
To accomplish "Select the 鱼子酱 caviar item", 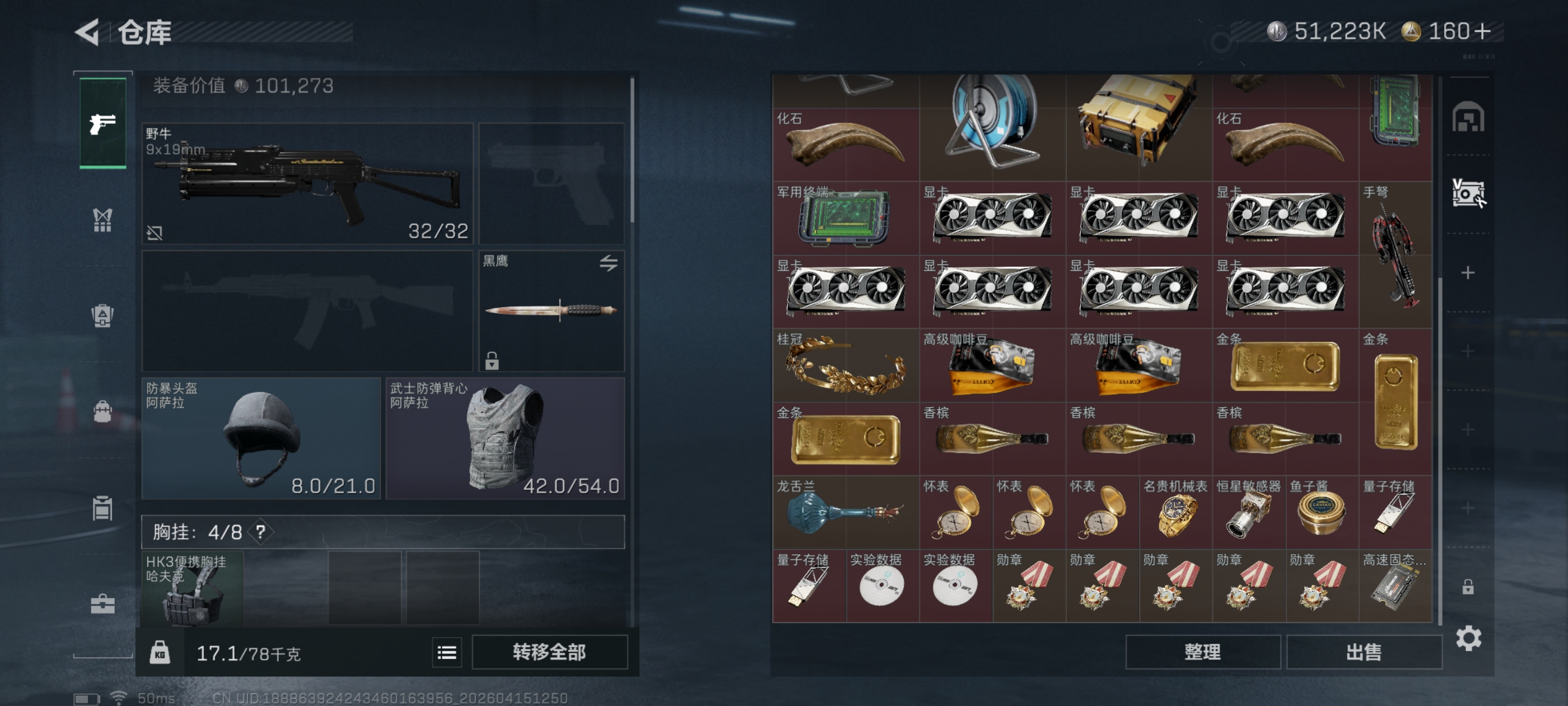I will coord(1322,512).
